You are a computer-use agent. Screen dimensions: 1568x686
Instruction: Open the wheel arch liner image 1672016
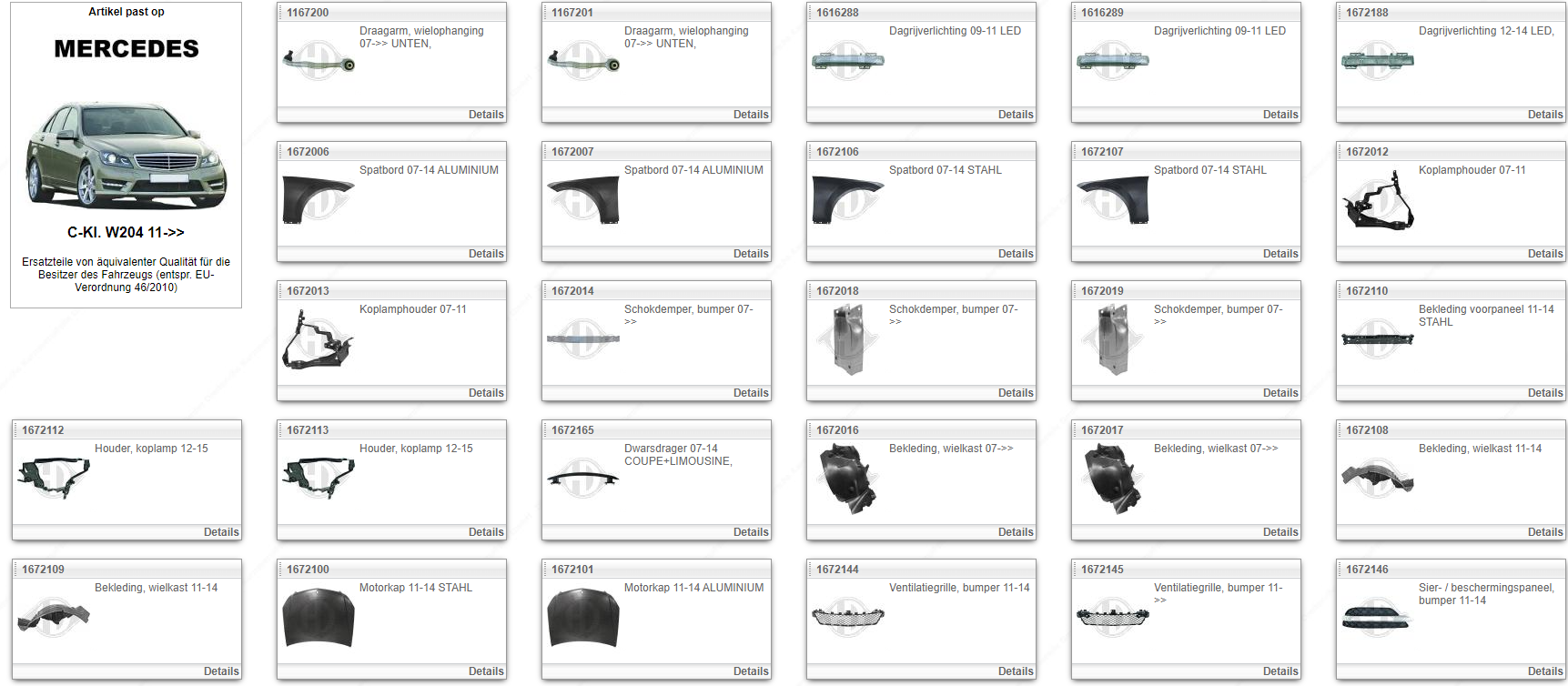(847, 479)
